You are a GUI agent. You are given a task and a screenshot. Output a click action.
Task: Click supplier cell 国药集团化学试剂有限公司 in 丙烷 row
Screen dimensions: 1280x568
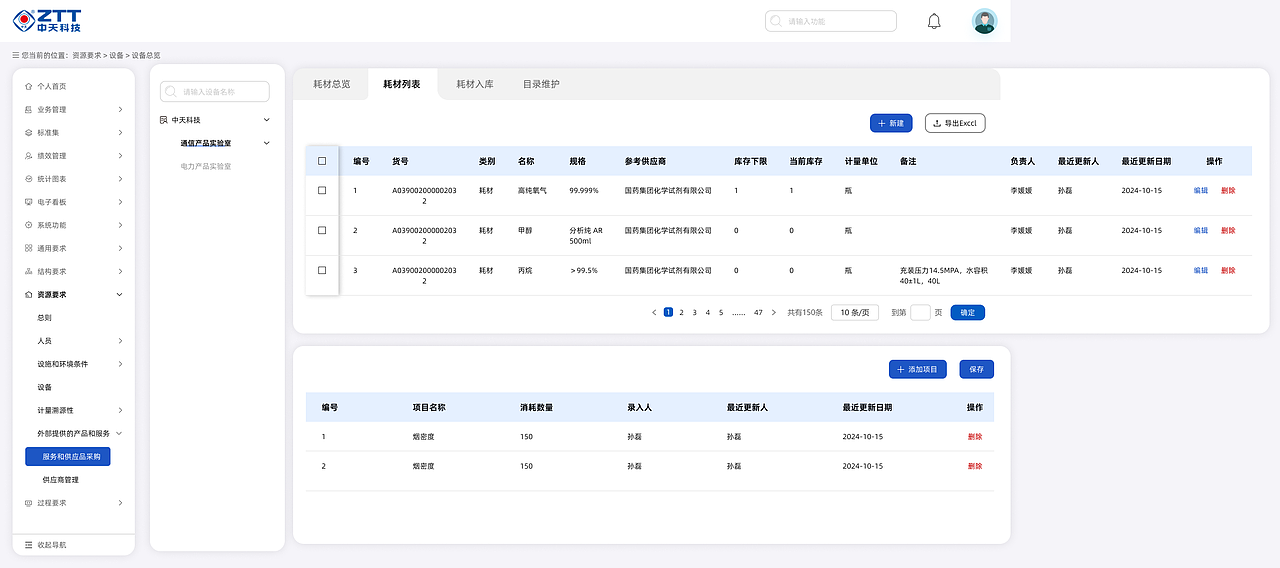pyautogui.click(x=668, y=270)
